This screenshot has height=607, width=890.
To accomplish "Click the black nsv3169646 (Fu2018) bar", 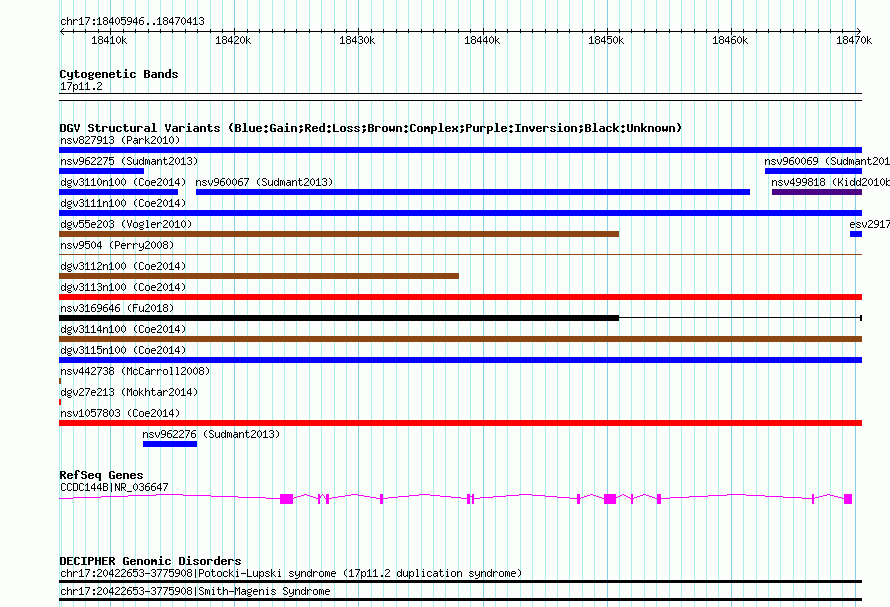I will click(x=339, y=318).
